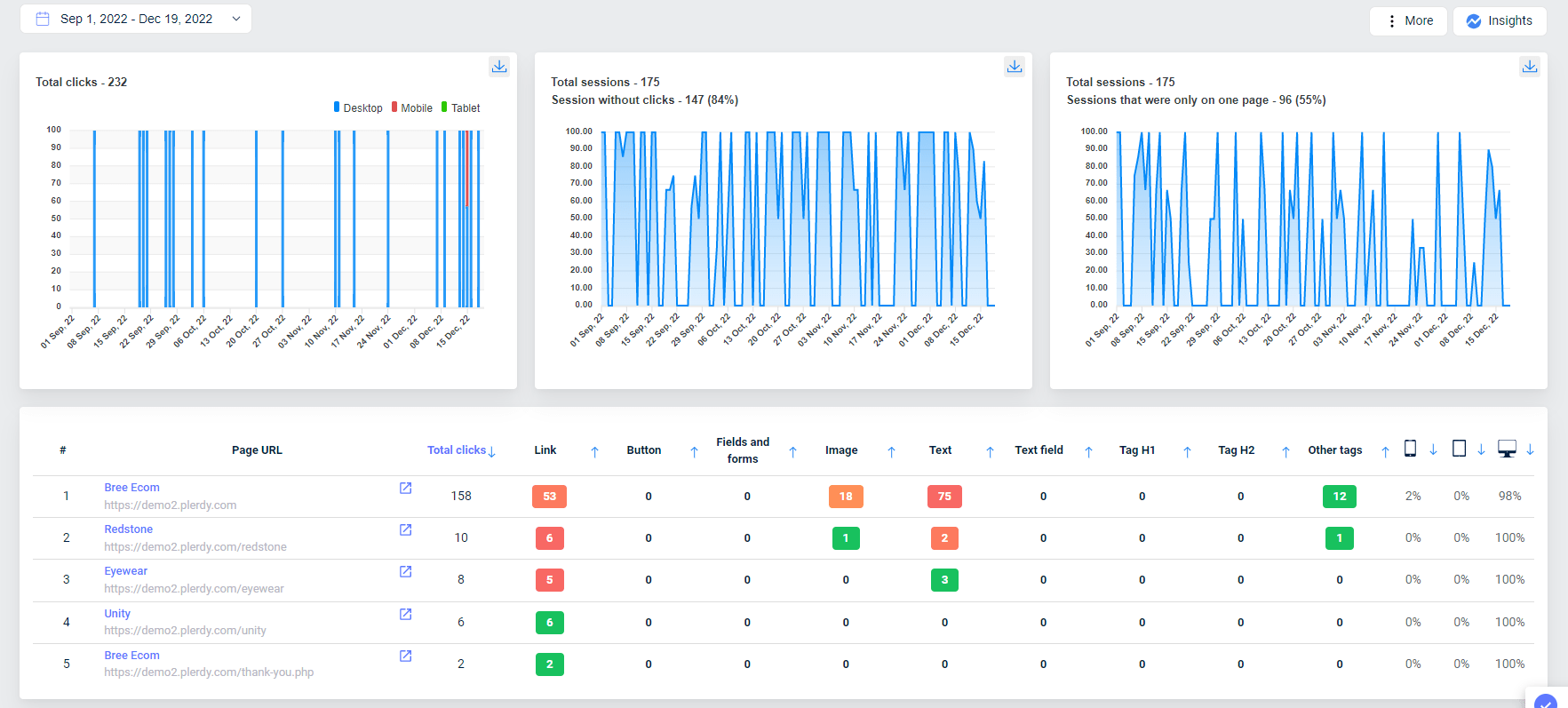Click the 75 text clicks badge

(944, 497)
